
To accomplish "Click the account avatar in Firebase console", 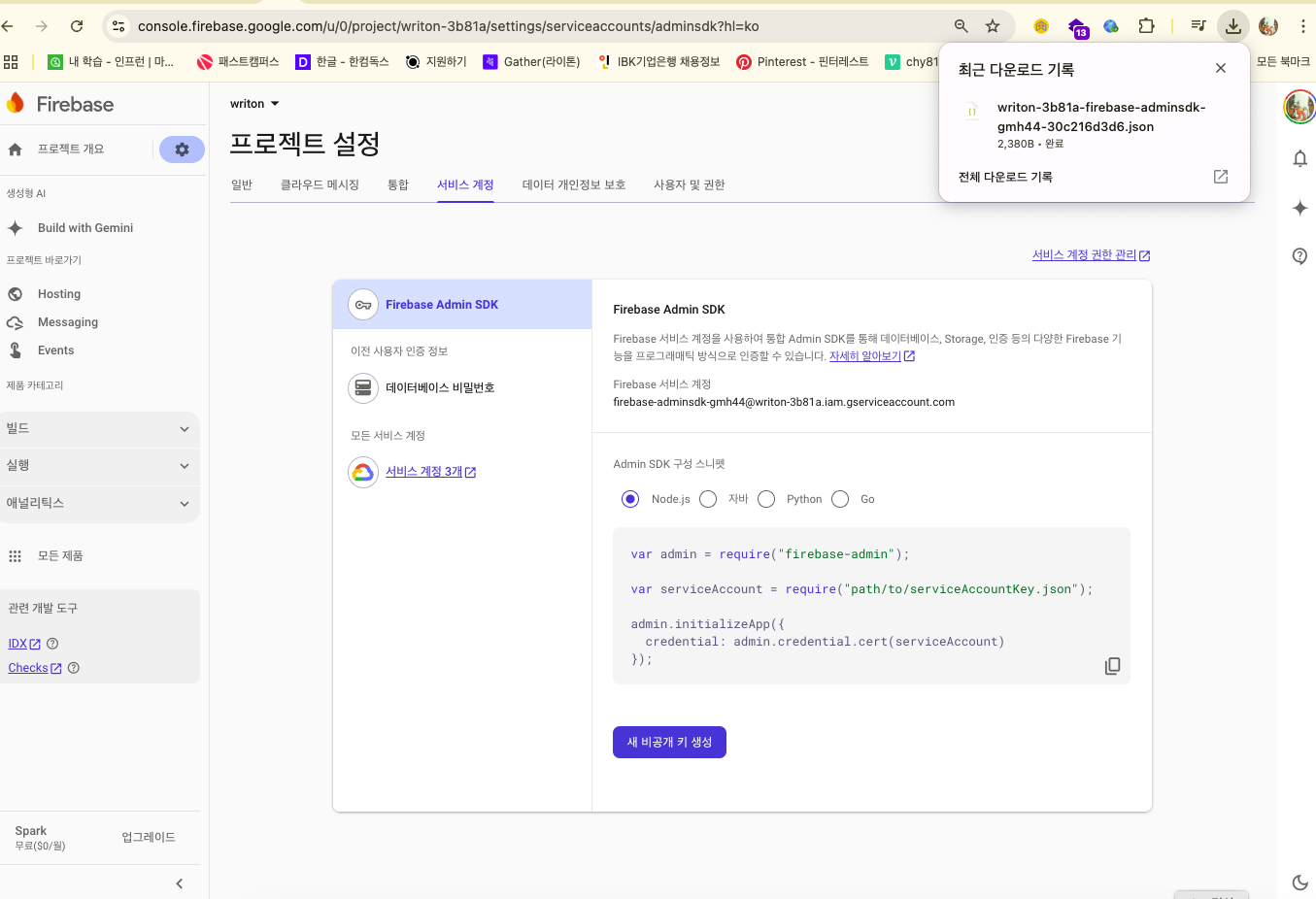I will tap(1299, 107).
